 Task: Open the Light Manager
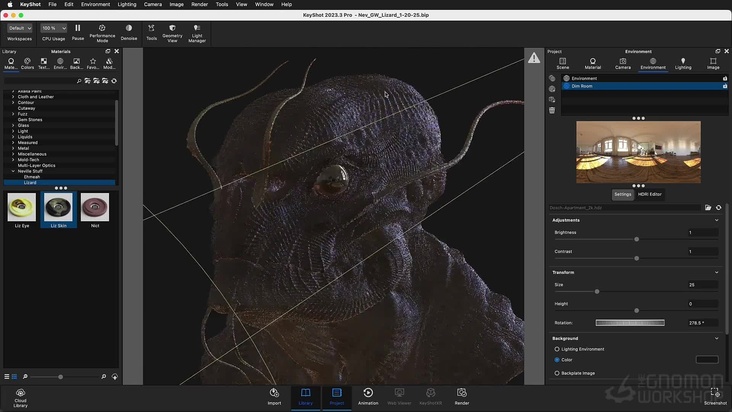197,34
